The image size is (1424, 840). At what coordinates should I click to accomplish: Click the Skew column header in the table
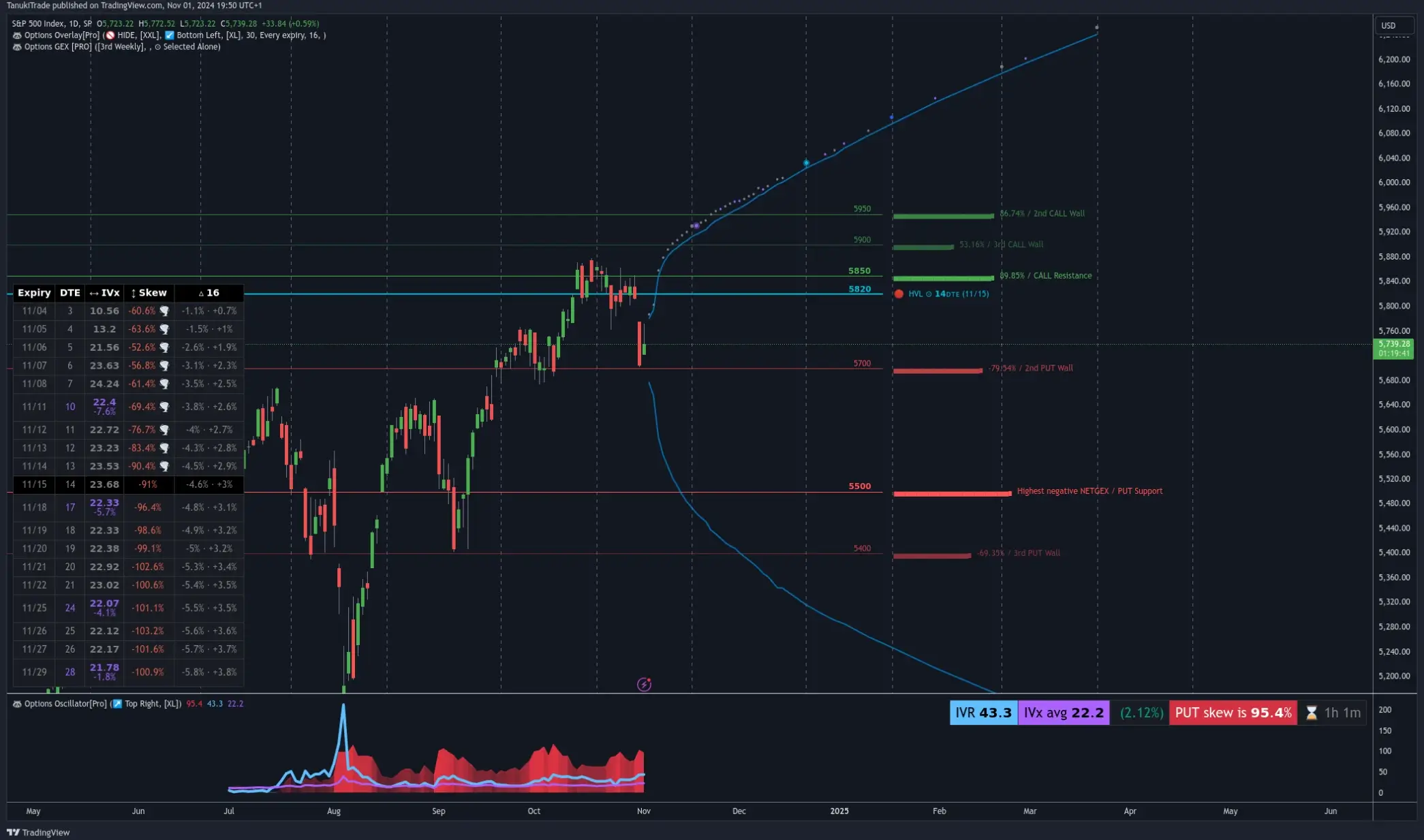[x=149, y=292]
